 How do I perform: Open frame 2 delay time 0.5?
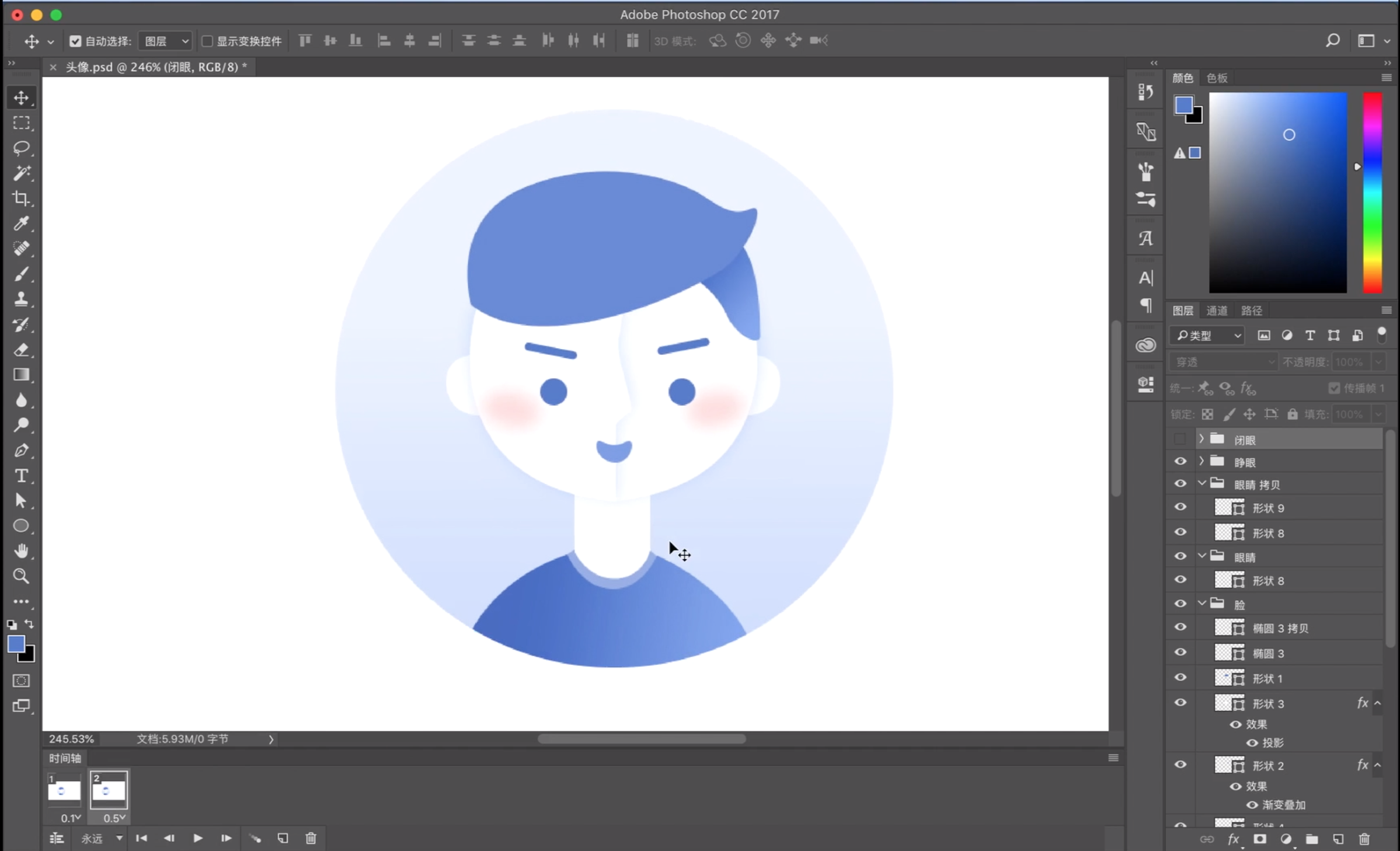pyautogui.click(x=114, y=818)
